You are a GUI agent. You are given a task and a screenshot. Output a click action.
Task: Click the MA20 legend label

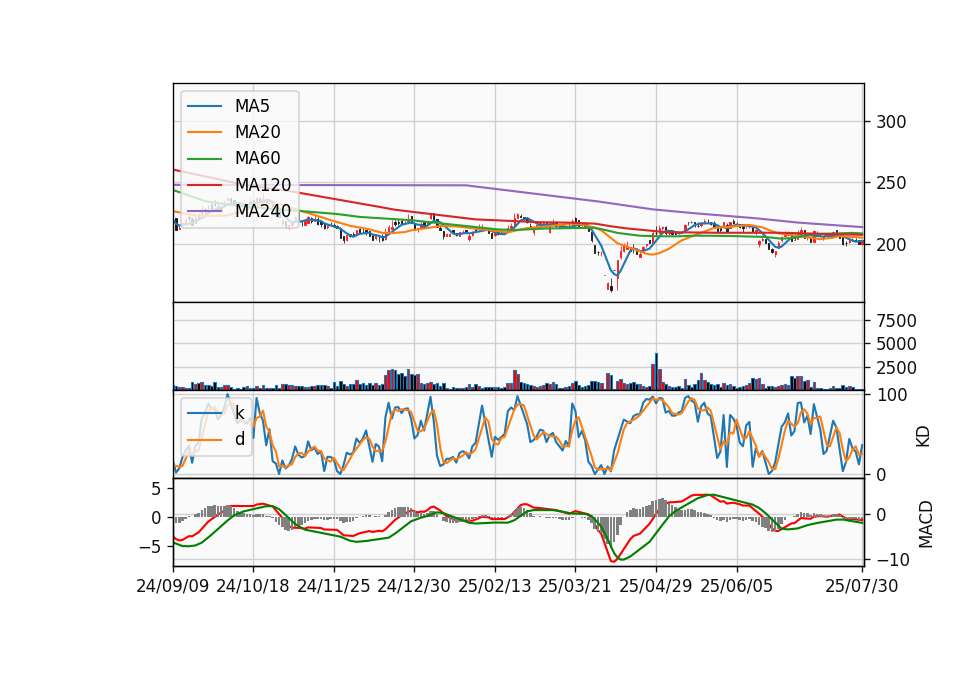257,132
